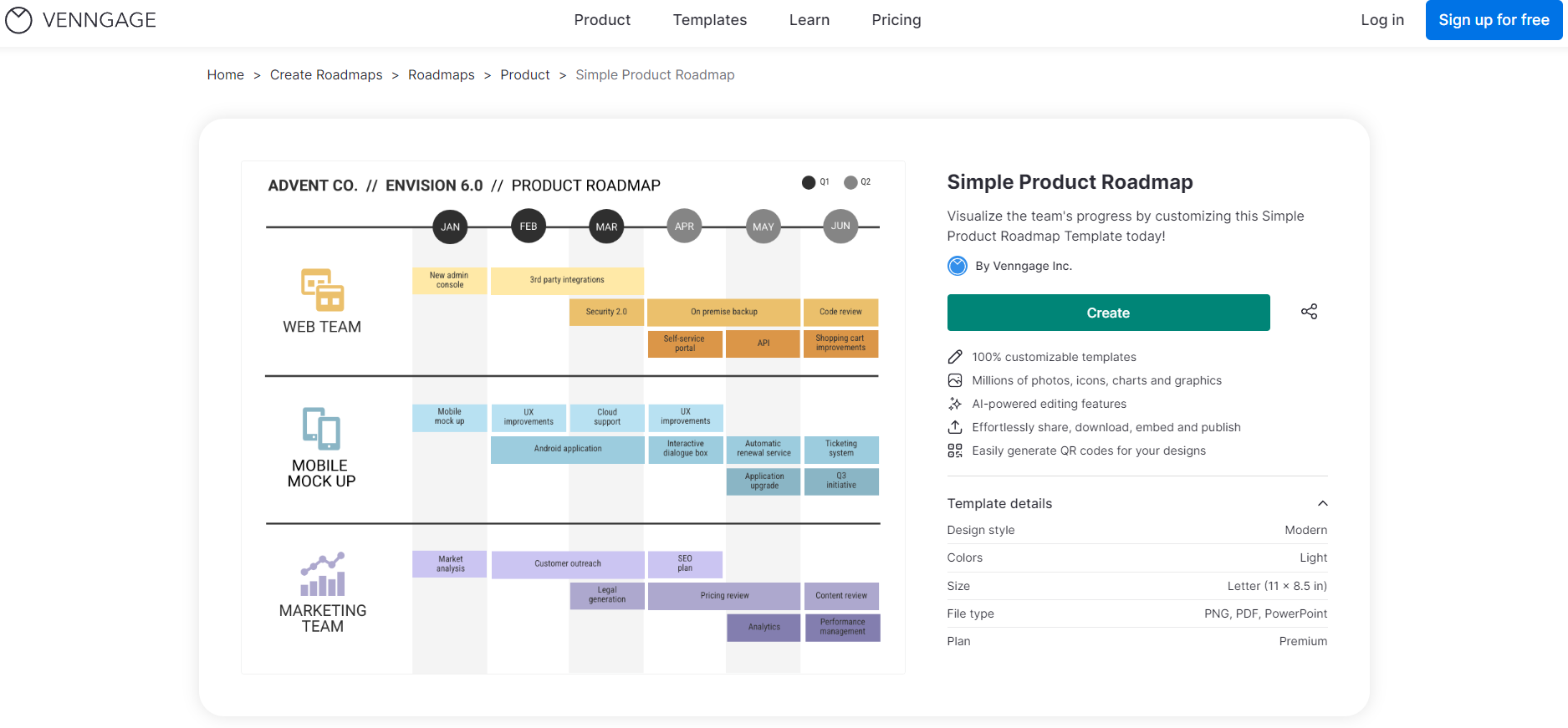Screen dimensions: 1568x728
Task: Click the 'Performance management' roadmap bar
Action: (842, 628)
